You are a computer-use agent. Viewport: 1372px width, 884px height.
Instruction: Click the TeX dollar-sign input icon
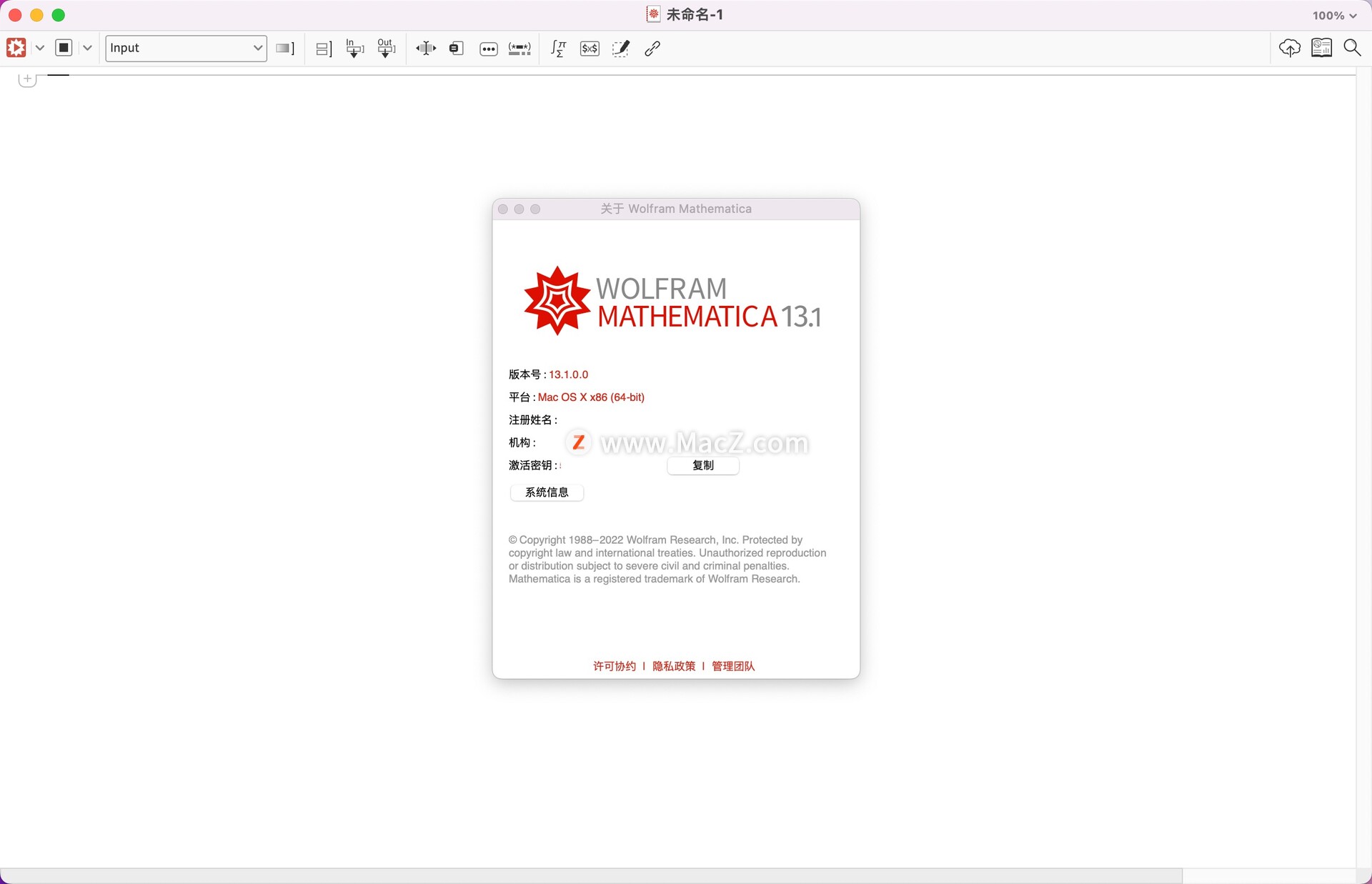590,49
